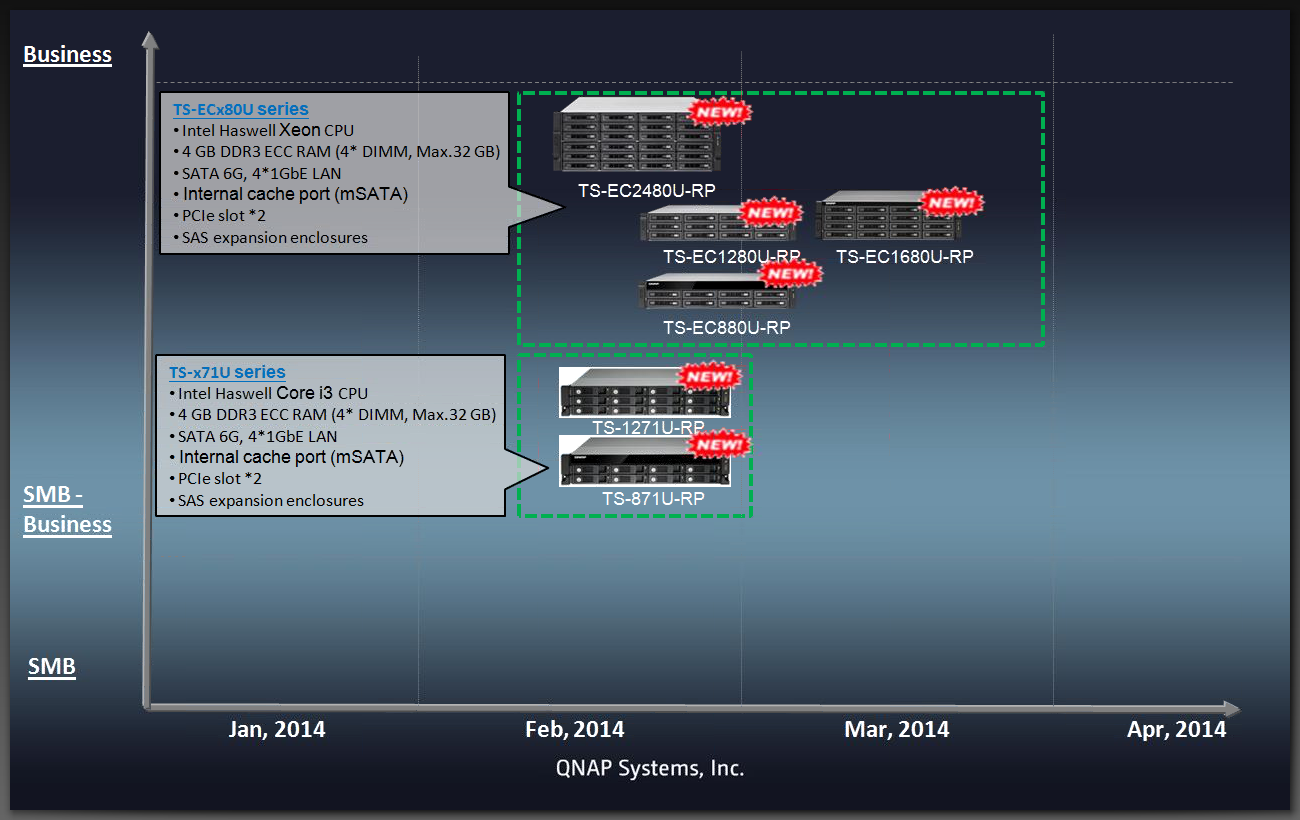Click the NEW badge on TS-871U-RP
This screenshot has width=1300, height=820.
721,444
